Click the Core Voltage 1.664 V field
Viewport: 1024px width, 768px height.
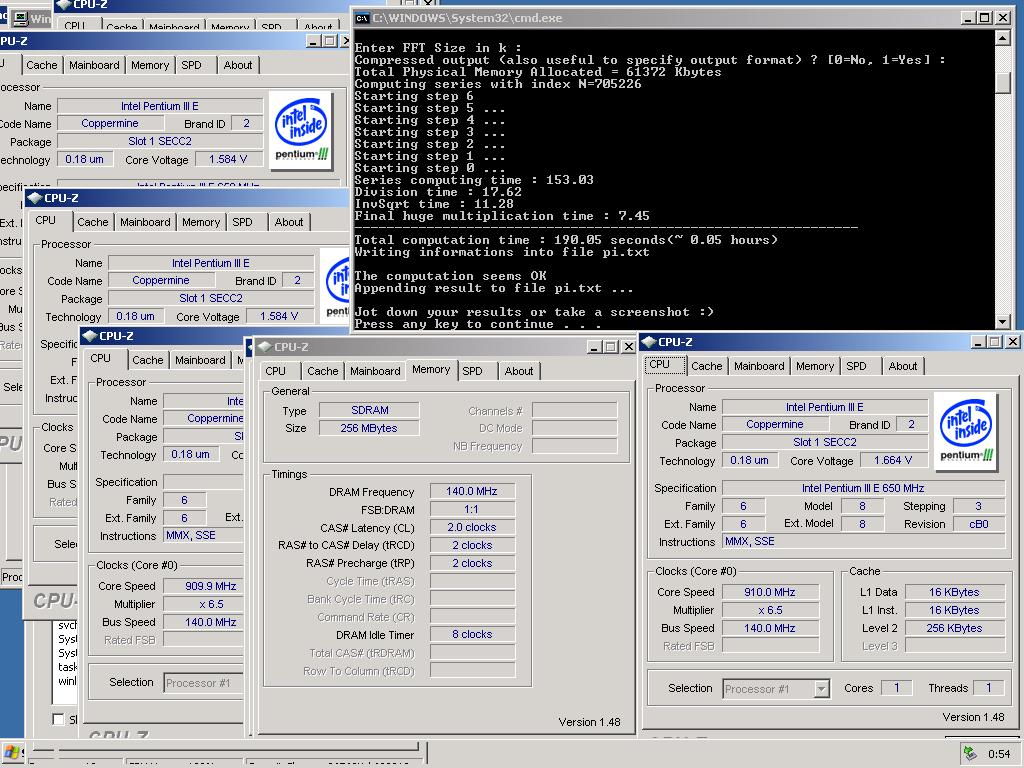893,460
